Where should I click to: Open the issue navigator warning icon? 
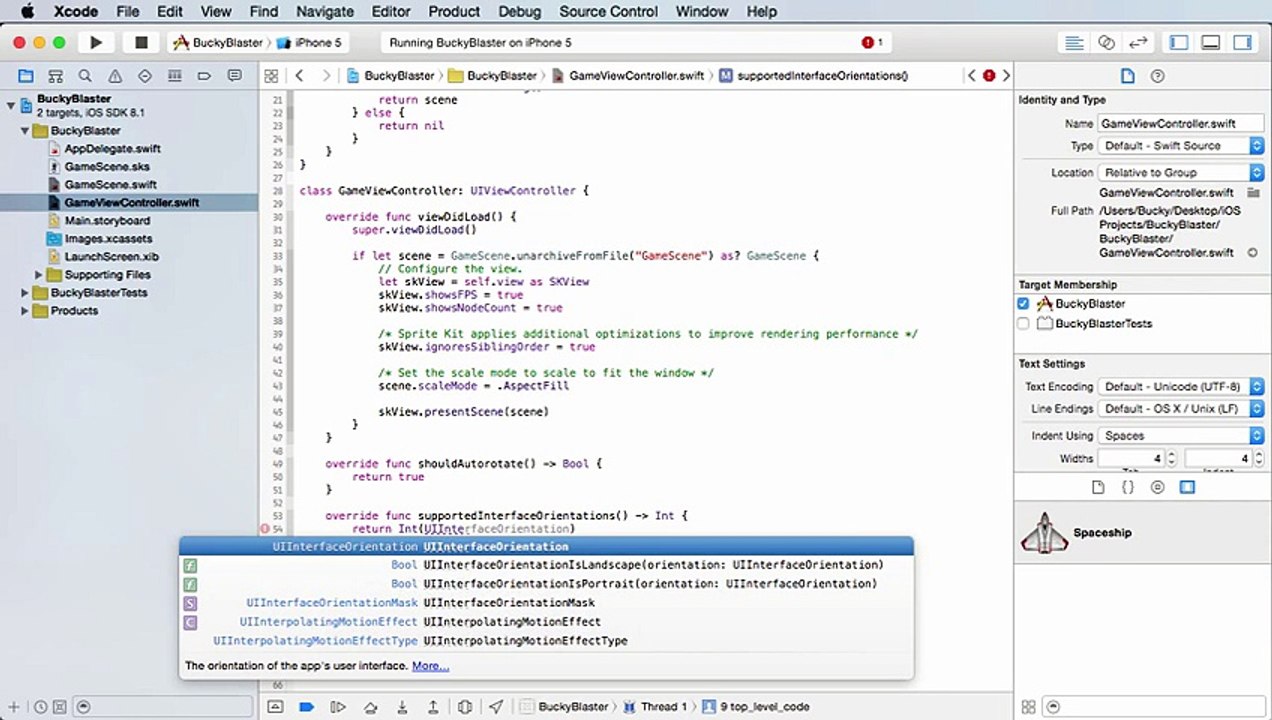coord(115,76)
